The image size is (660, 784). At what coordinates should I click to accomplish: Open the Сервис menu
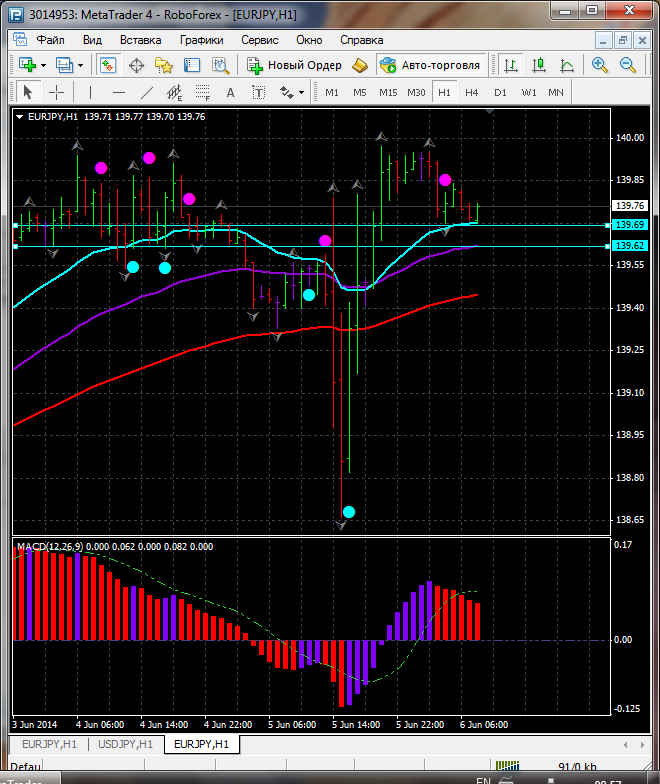tap(259, 40)
